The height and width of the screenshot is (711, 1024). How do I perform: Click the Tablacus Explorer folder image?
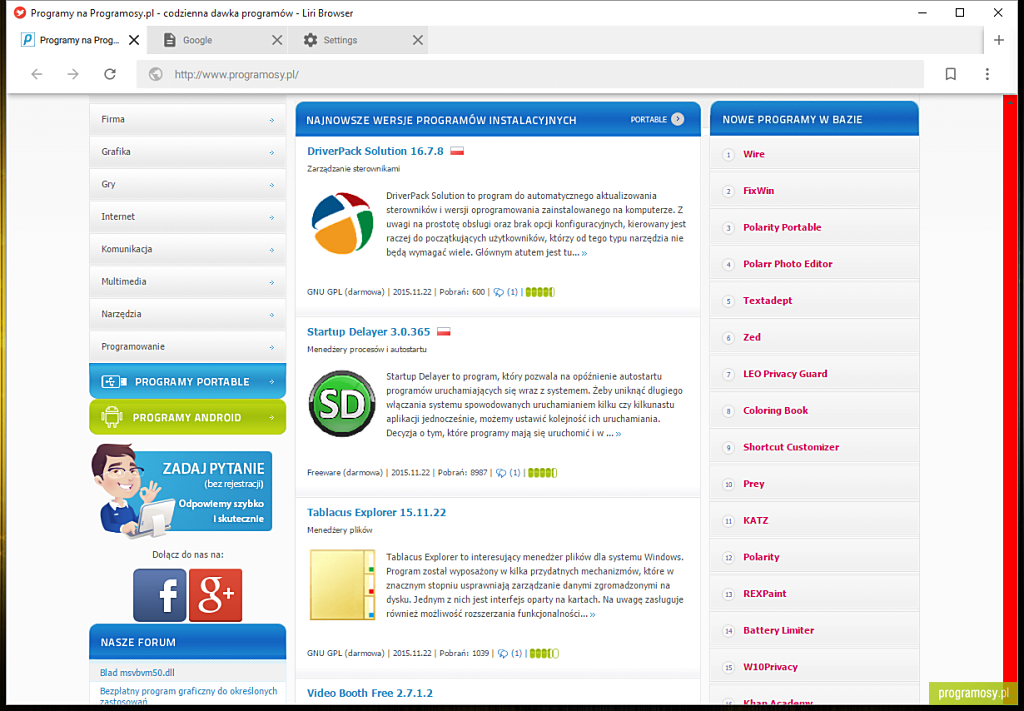(342, 586)
